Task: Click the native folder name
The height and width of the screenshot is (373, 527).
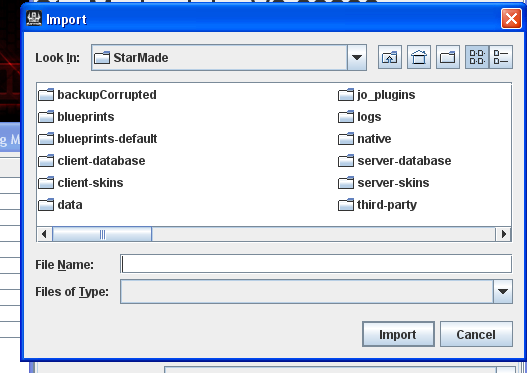Action: (374, 139)
